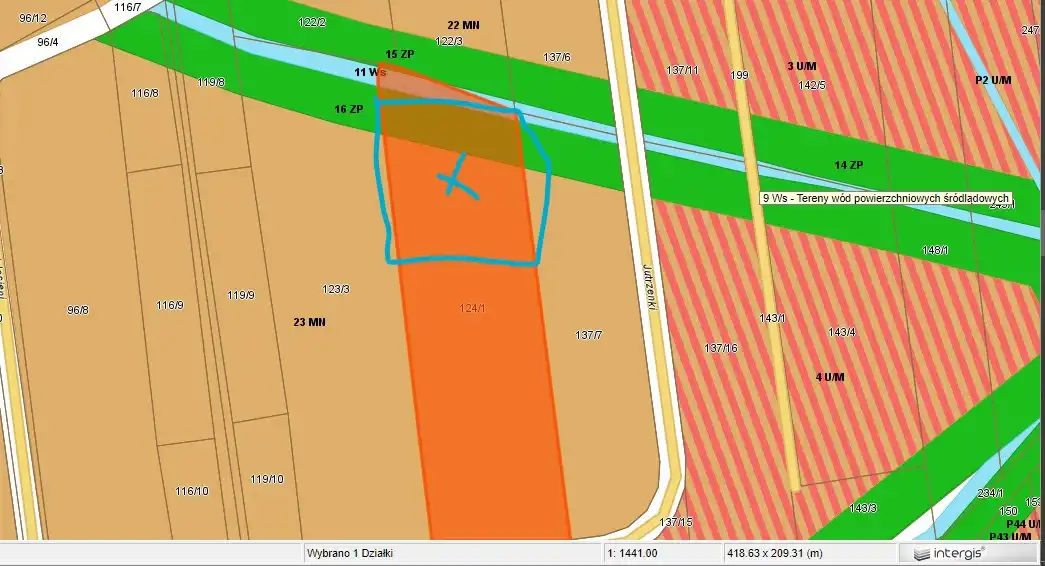The width and height of the screenshot is (1045, 566).
Task: Click the 23 MN zone label
Action: coord(310,322)
